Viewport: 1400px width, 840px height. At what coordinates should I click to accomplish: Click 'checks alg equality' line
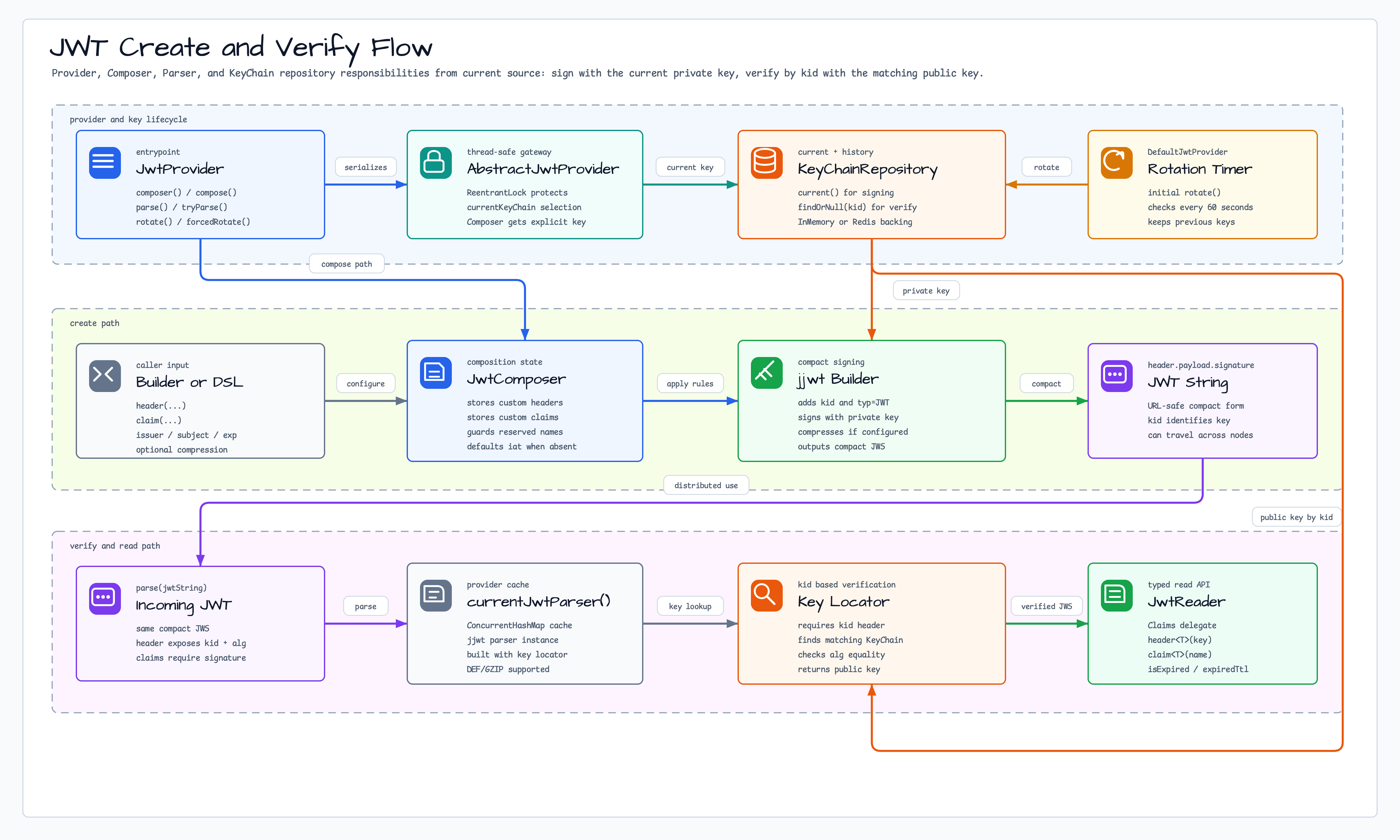point(841,654)
